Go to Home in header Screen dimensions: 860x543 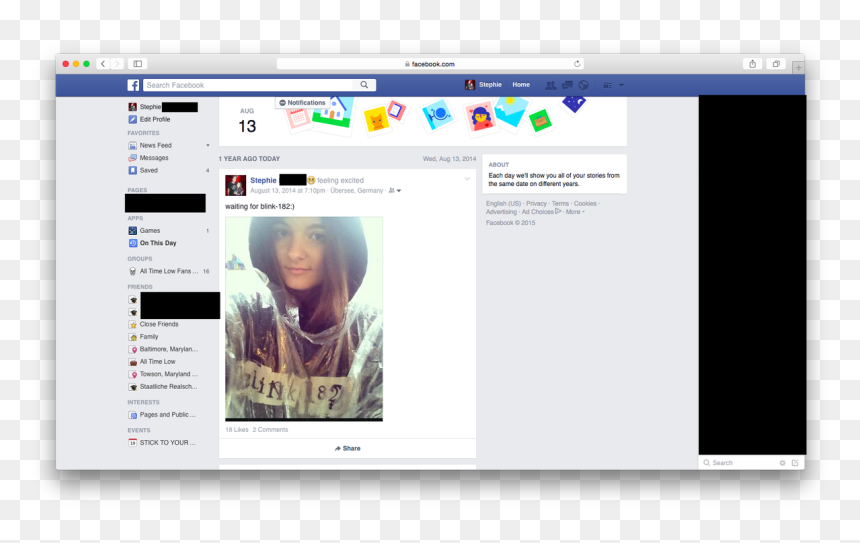tap(521, 84)
